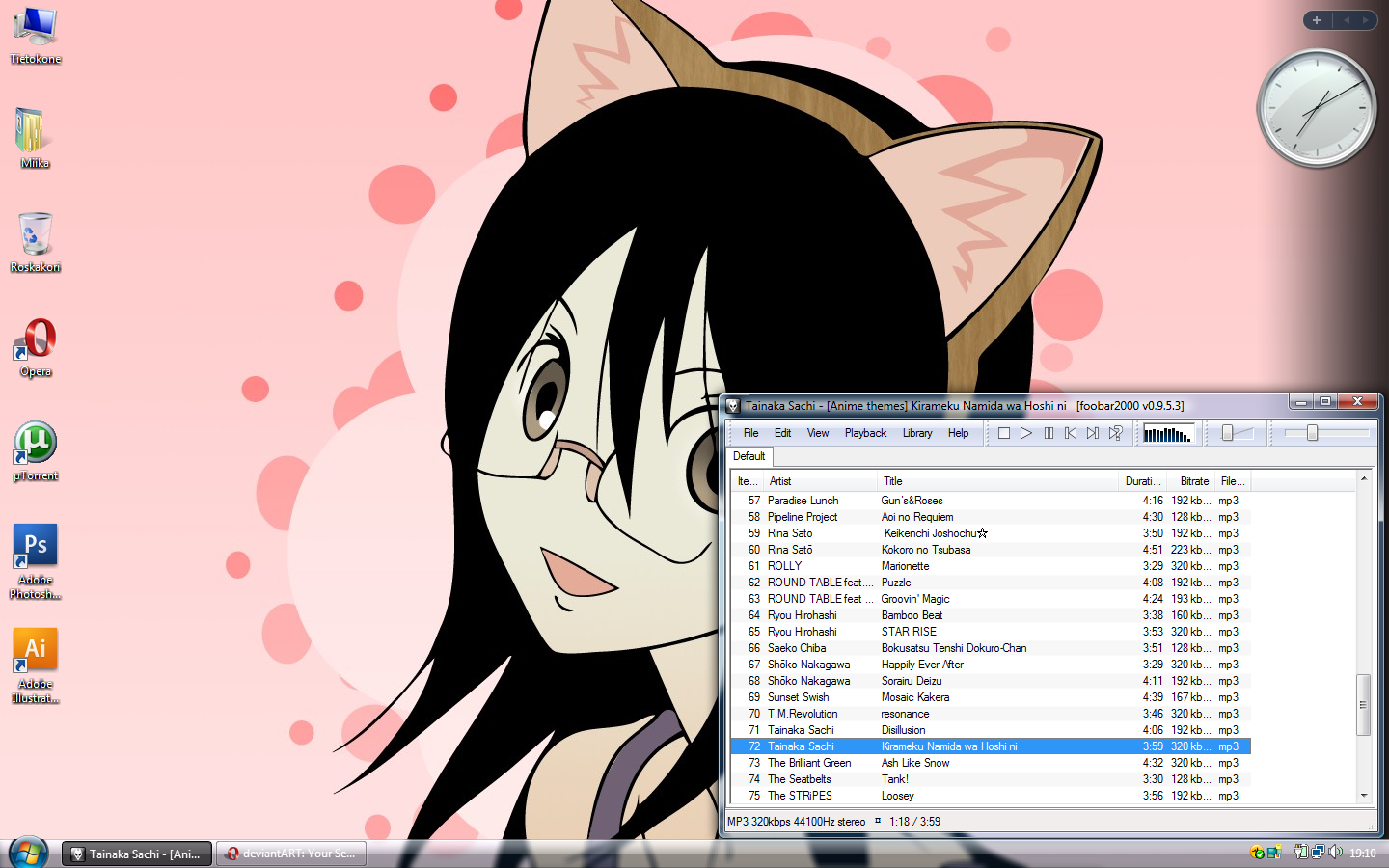Click the Item number column header
This screenshot has width=1389, height=868.
point(748,481)
